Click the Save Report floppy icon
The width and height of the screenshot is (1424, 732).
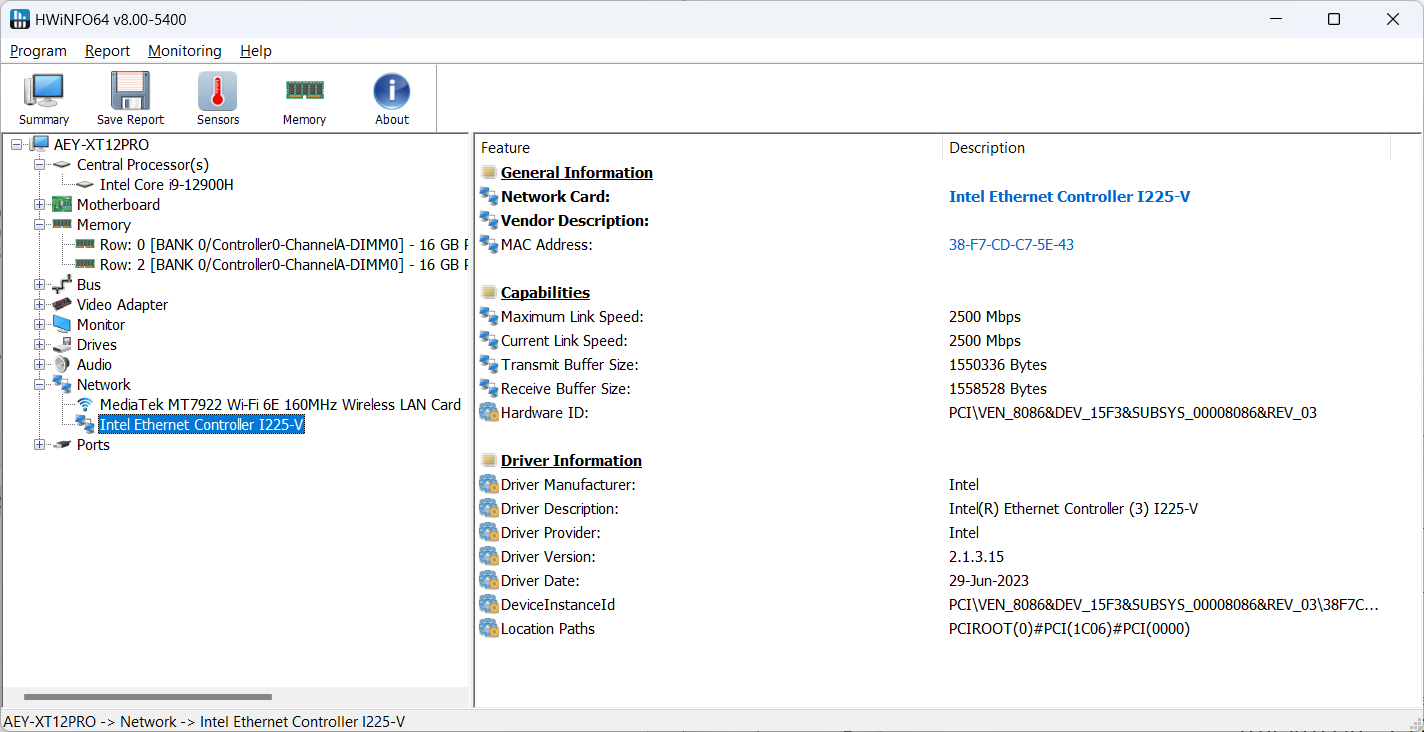pos(130,91)
